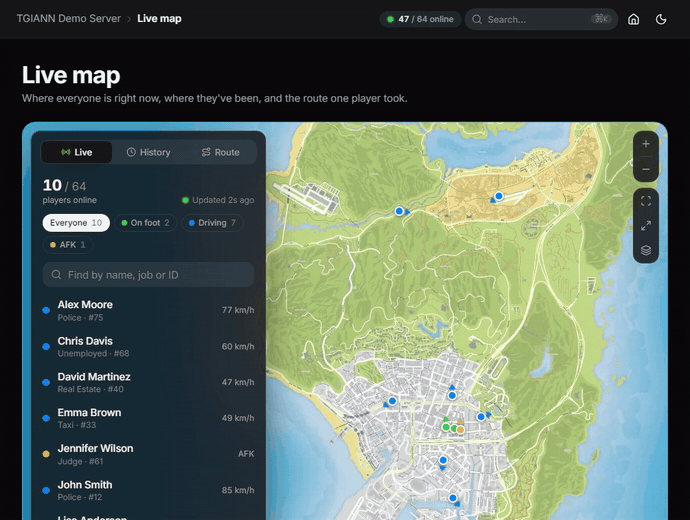This screenshot has height=520, width=690.
Task: Filter by On foot players
Action: [x=145, y=223]
